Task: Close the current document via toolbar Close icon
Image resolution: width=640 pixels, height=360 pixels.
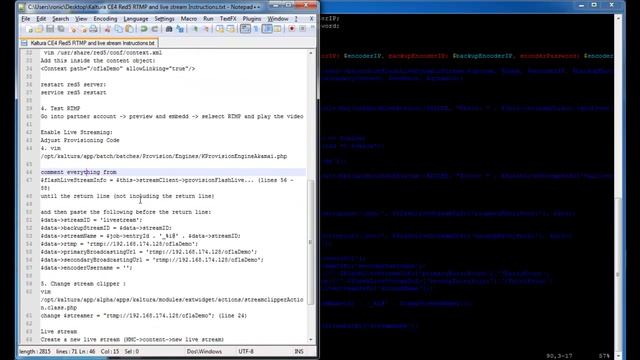Action: [73, 29]
